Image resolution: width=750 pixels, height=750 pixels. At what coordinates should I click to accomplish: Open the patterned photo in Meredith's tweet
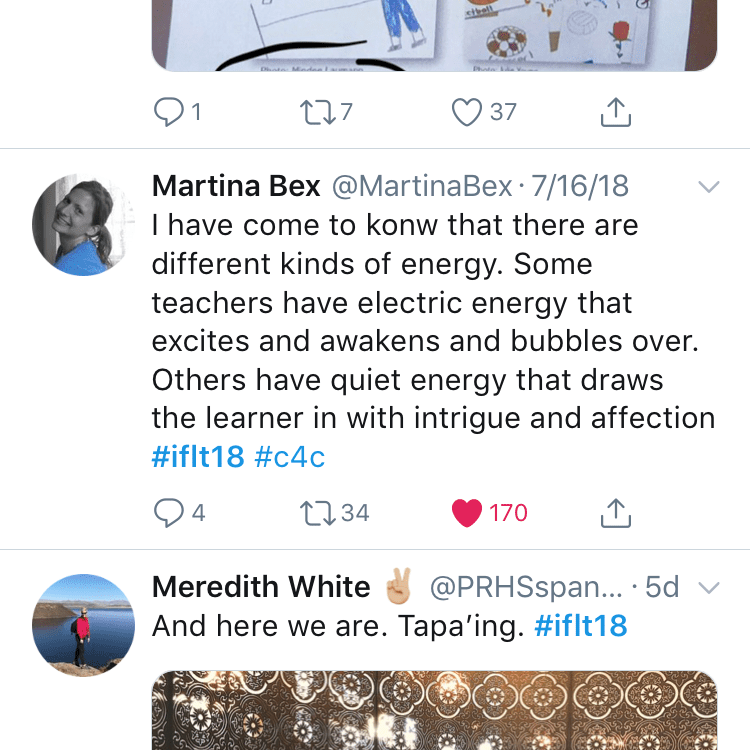pyautogui.click(x=434, y=710)
